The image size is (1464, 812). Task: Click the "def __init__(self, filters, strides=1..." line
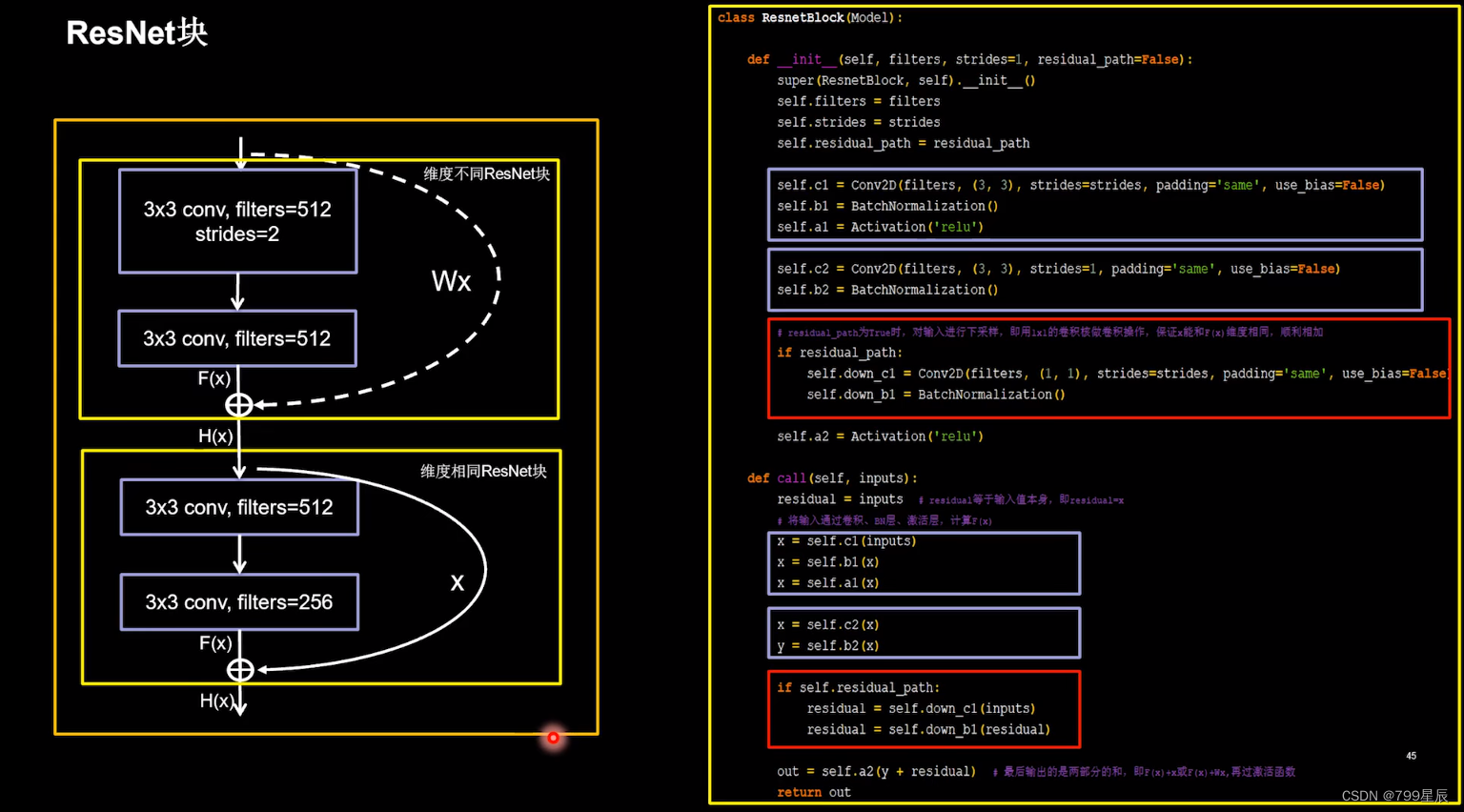(x=969, y=59)
